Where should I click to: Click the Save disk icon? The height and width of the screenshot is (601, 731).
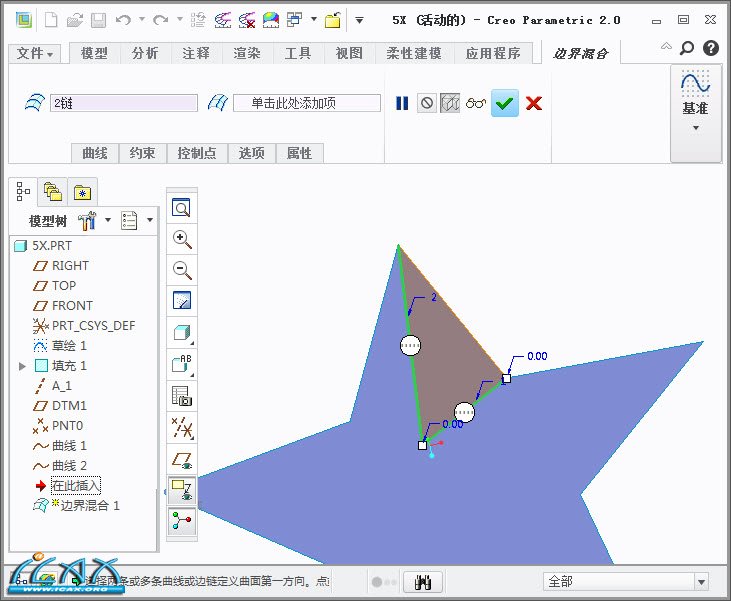point(98,20)
